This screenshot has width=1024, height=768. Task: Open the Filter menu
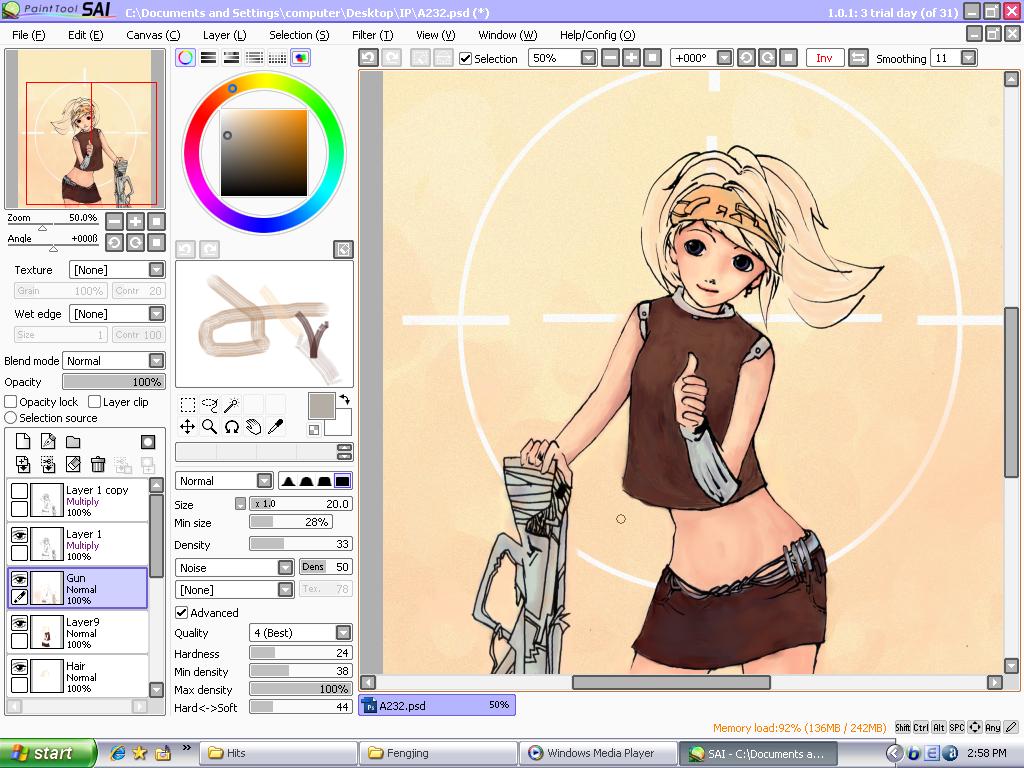click(x=371, y=34)
